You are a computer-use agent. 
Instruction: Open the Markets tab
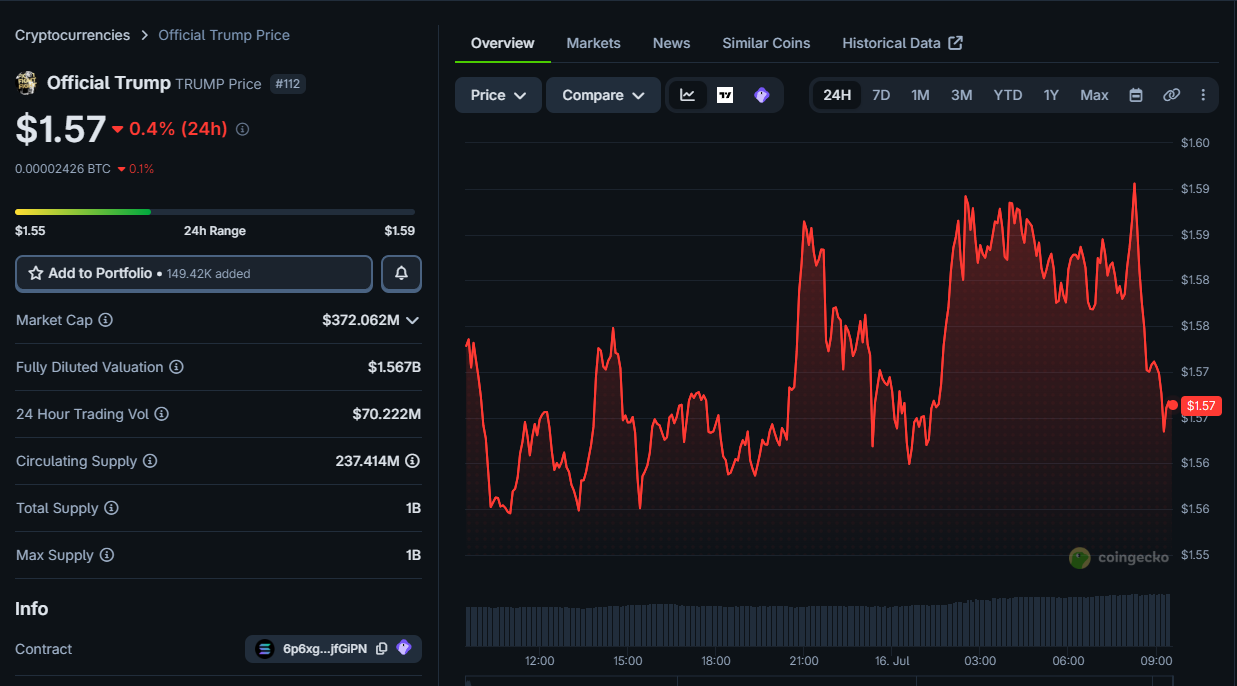click(x=593, y=43)
